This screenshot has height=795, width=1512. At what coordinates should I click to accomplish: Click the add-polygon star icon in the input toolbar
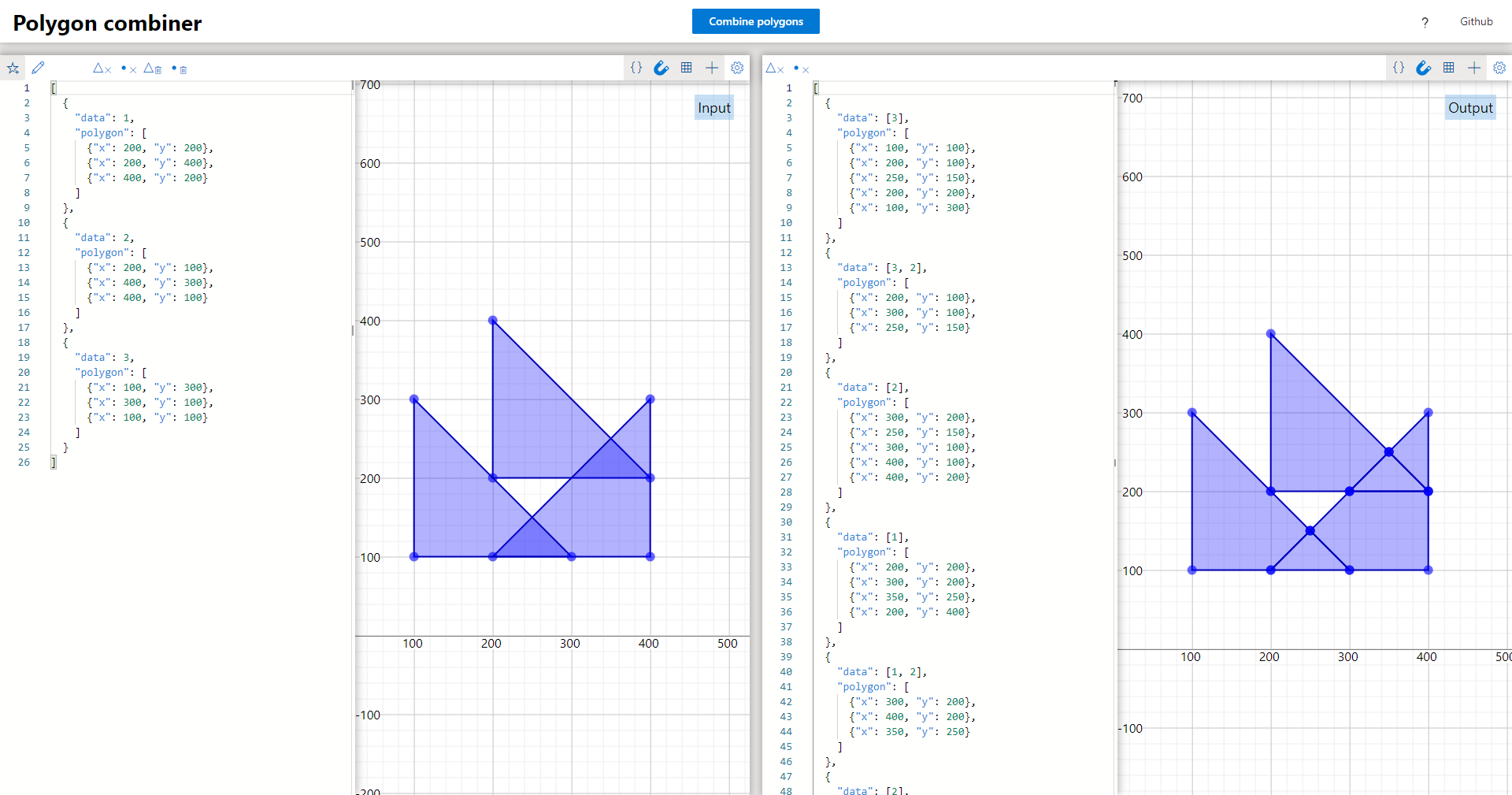point(13,69)
